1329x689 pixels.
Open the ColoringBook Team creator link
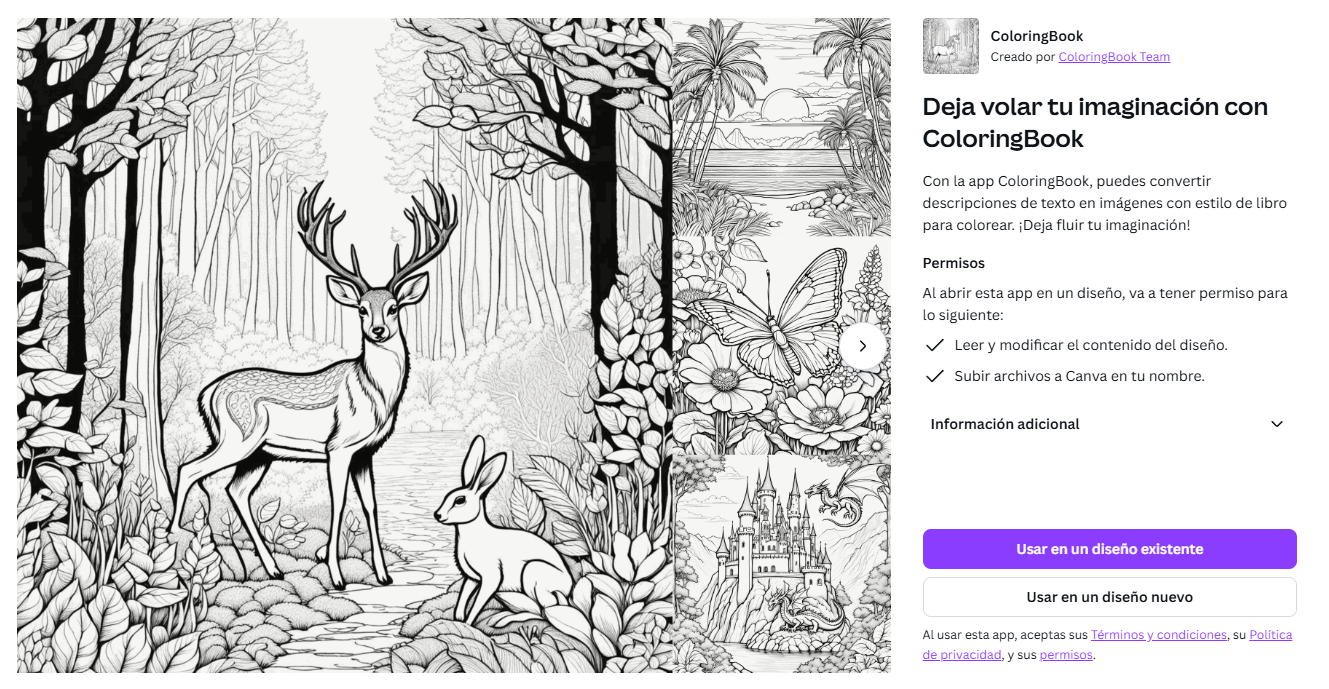point(1114,57)
